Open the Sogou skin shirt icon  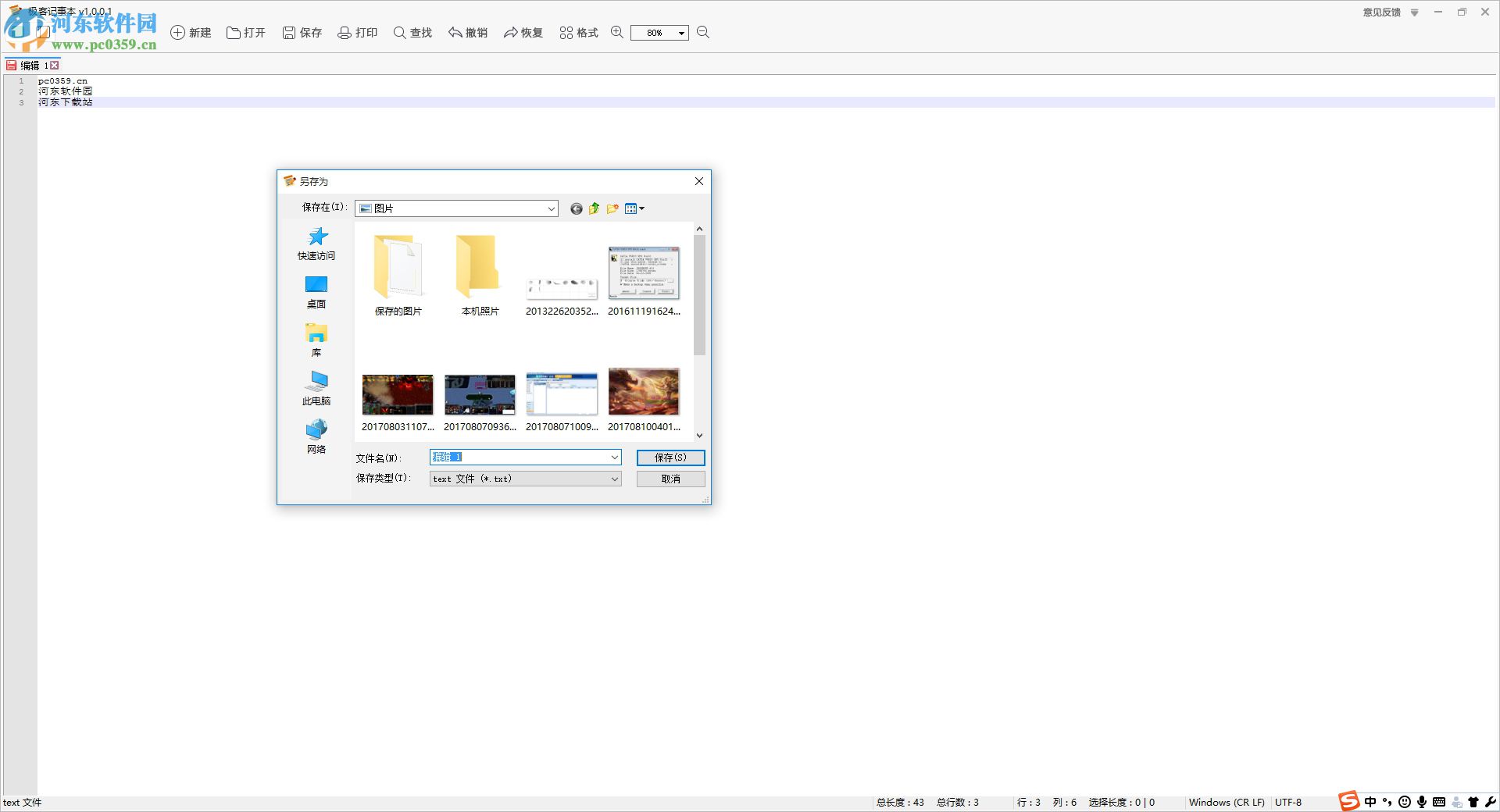[x=1473, y=802]
